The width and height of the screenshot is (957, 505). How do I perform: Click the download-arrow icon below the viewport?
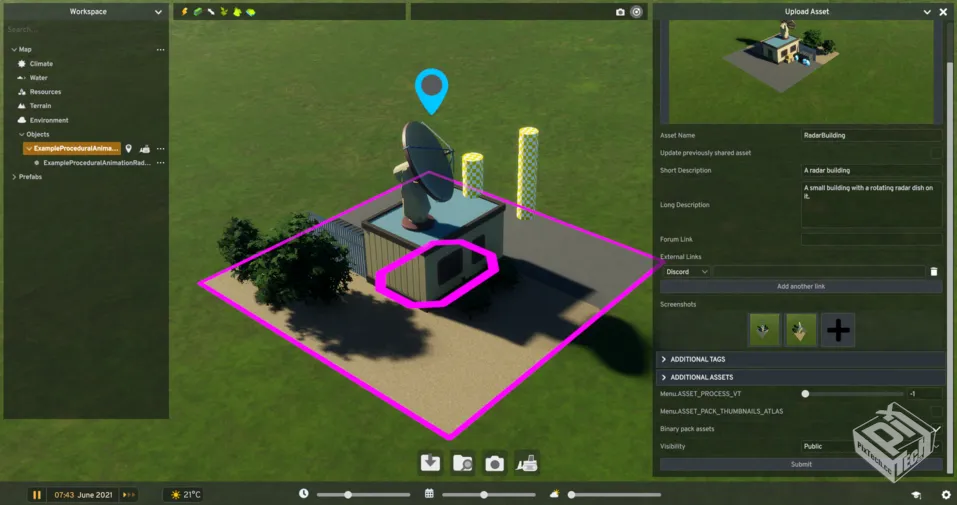430,463
